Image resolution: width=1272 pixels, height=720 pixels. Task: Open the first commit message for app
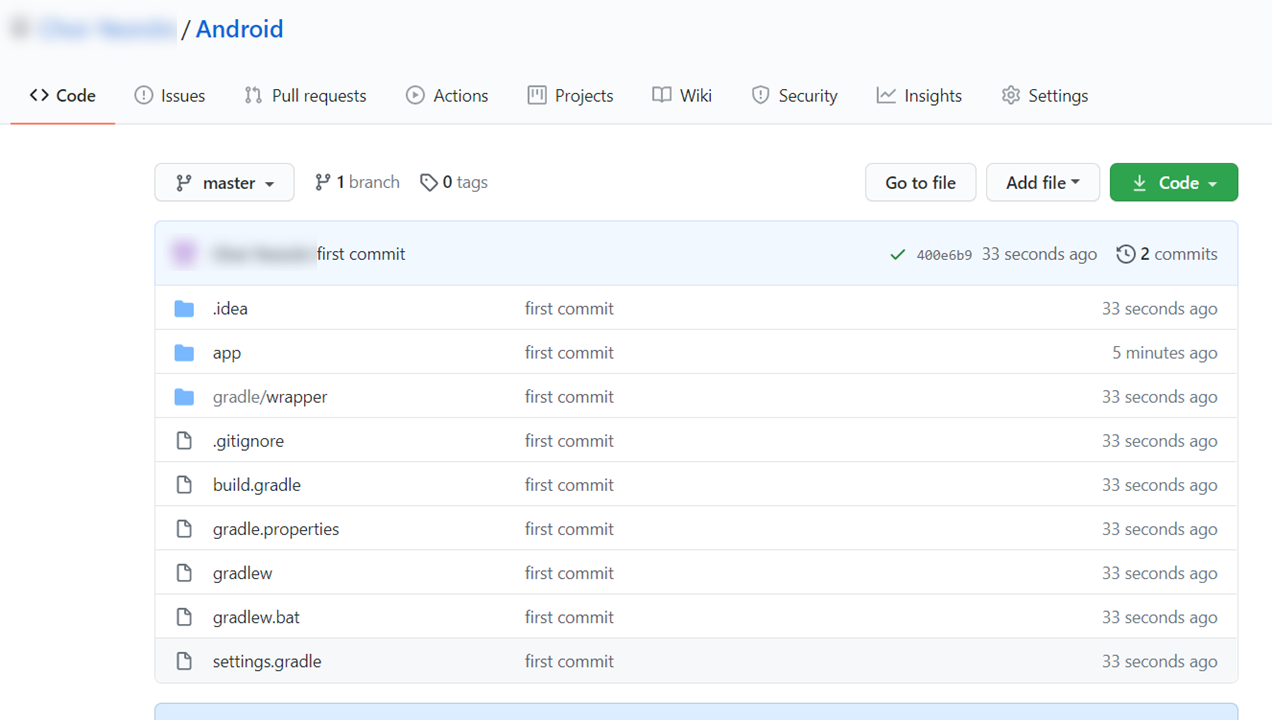[569, 353]
